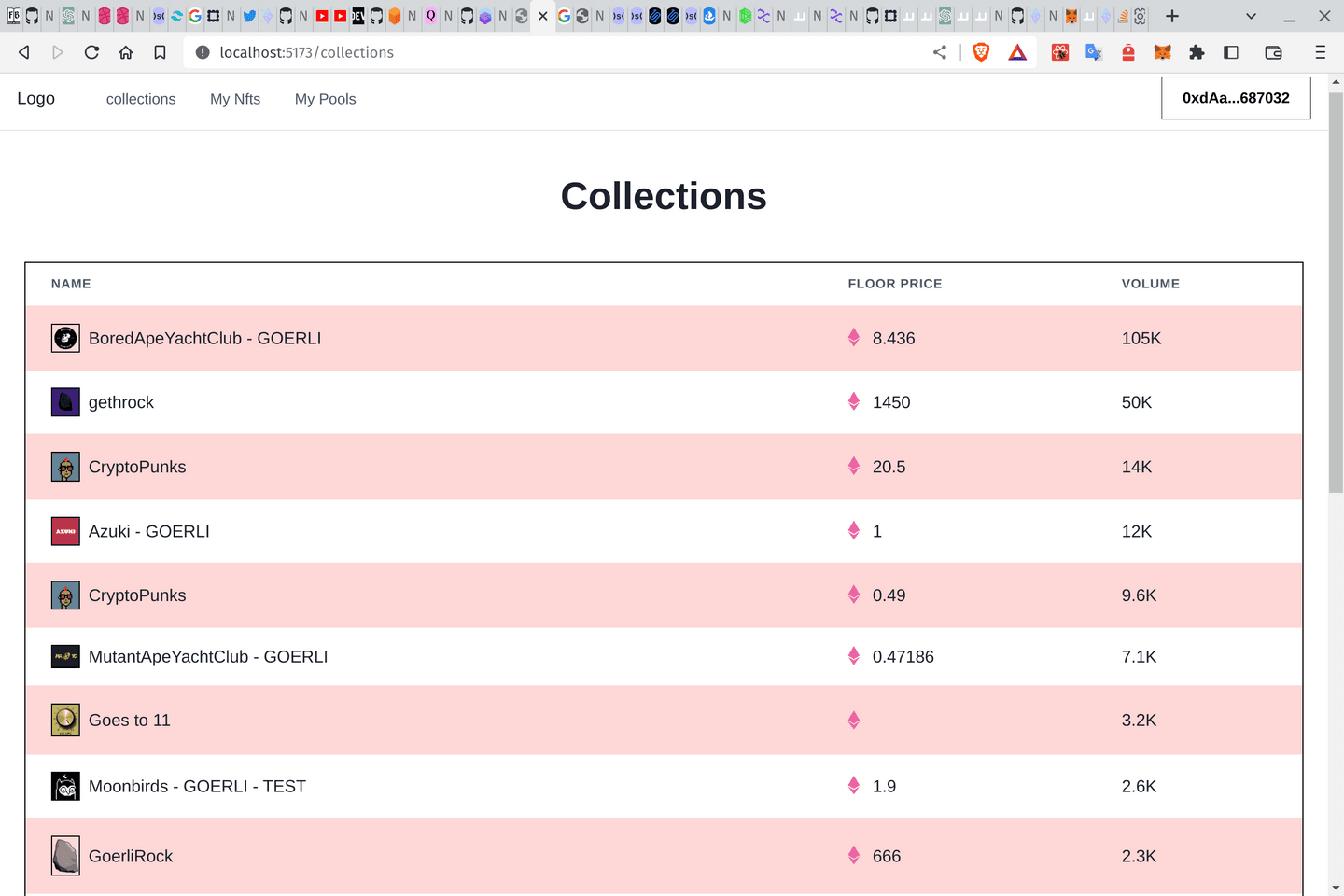Switch to the DEV community tab

pyautogui.click(x=357, y=16)
